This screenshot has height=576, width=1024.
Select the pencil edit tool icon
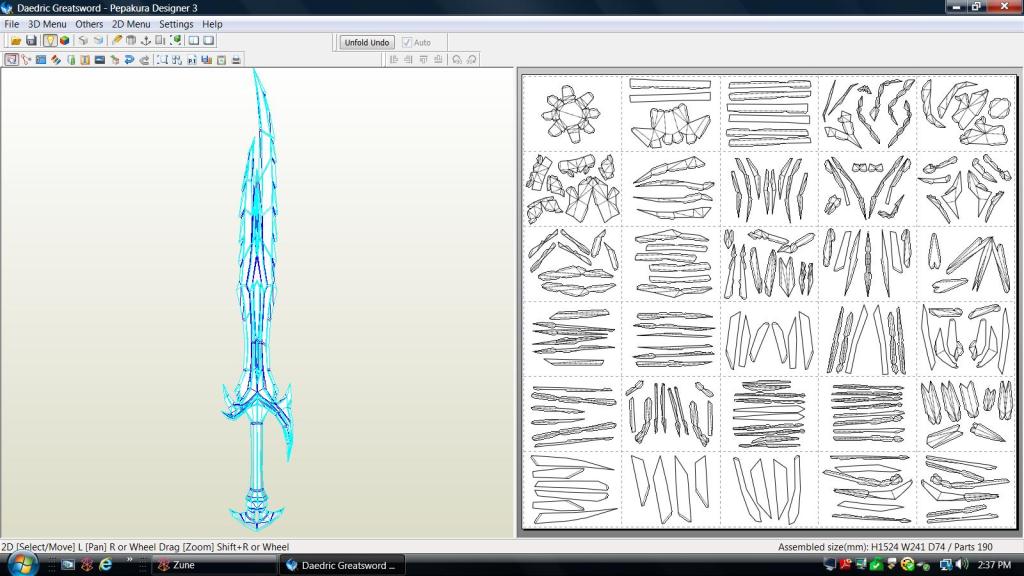click(x=116, y=40)
